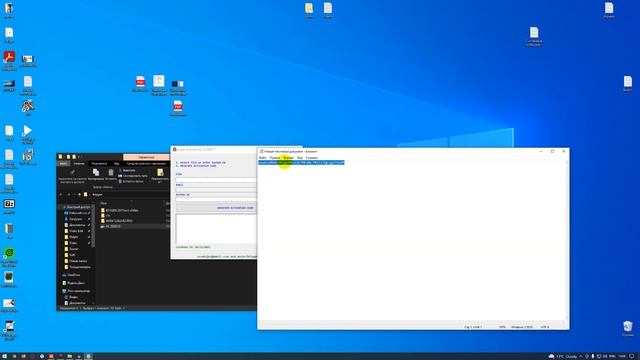Switch to the Поделиться tab in File Explorer

[x=99, y=164]
